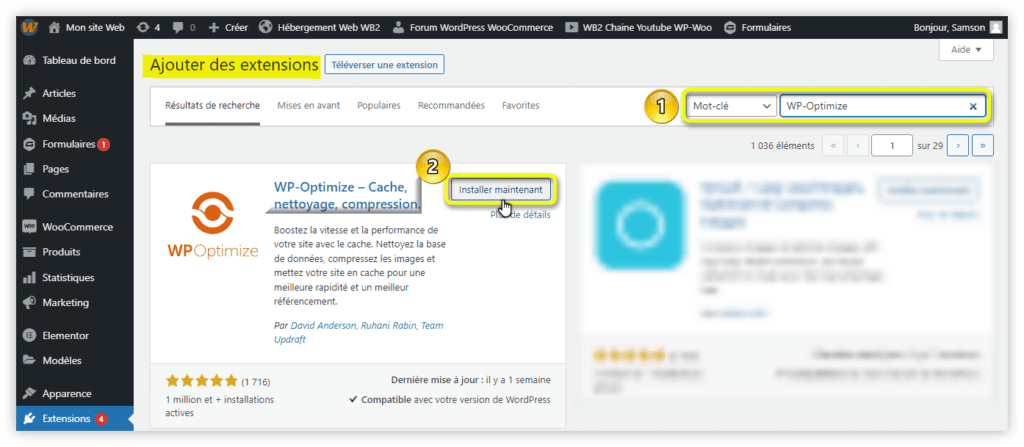Switch to Favorites tab
Viewport: 1024px width, 447px height.
pos(520,105)
